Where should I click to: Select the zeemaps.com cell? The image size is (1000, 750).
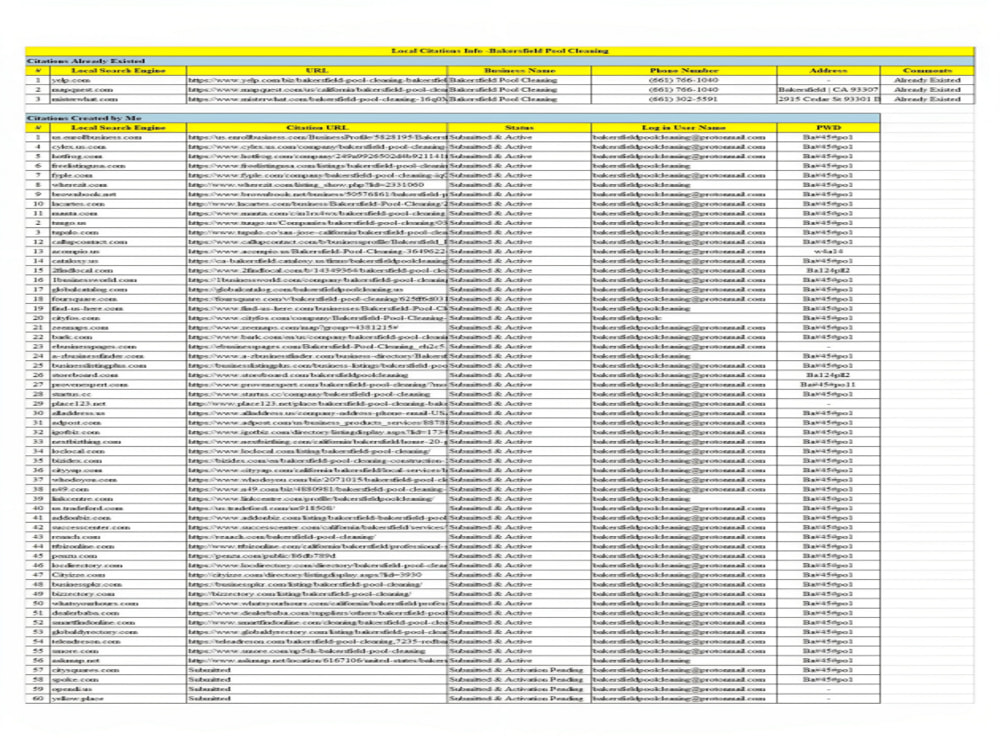point(119,328)
